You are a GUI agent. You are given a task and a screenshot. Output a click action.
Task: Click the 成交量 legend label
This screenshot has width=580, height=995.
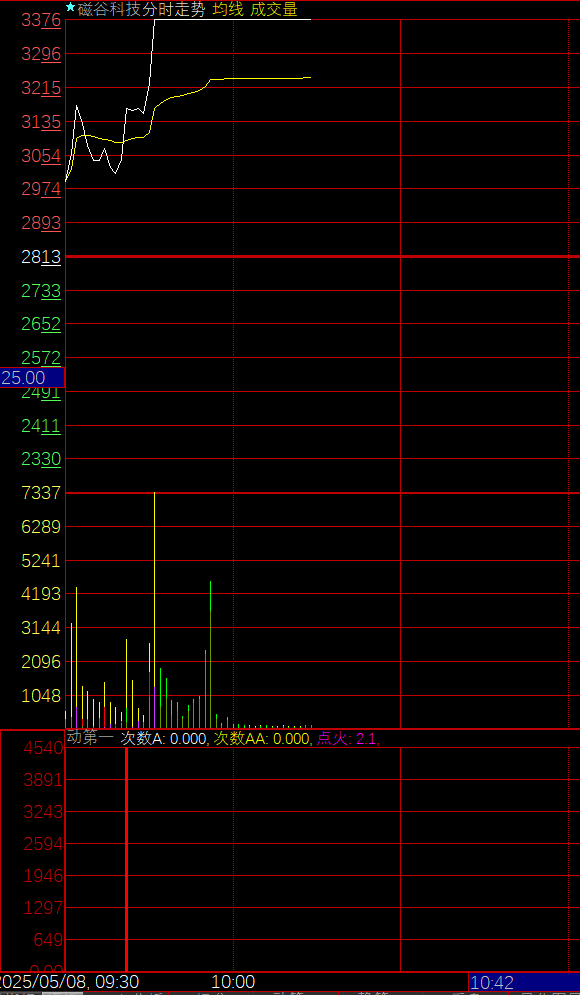click(274, 10)
